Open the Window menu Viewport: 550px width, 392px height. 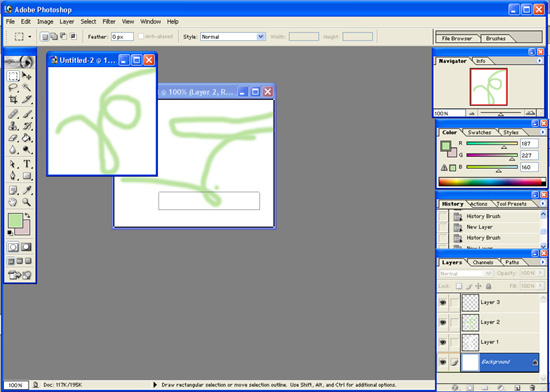coord(150,22)
